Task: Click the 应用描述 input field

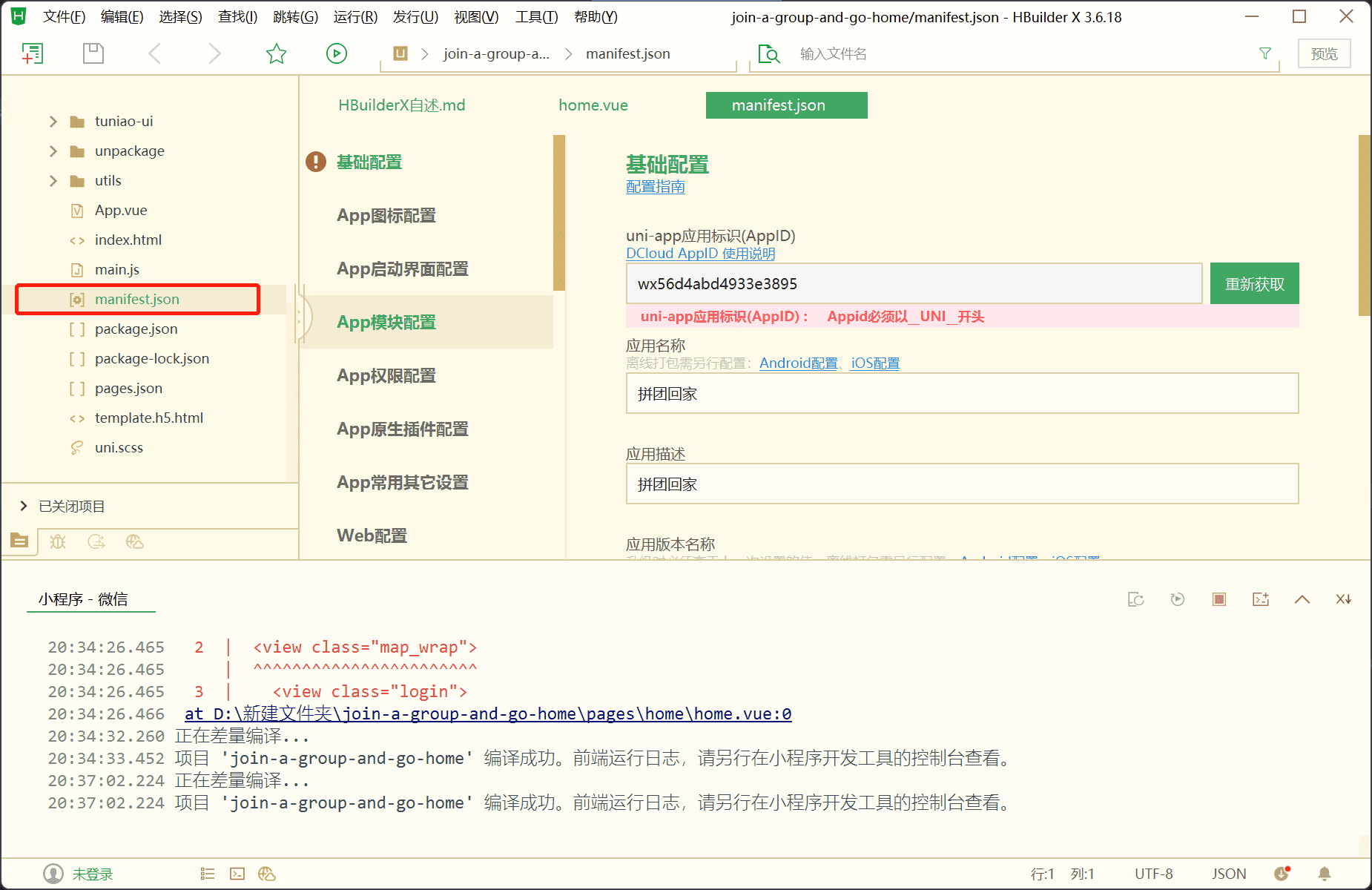Action: (x=963, y=484)
